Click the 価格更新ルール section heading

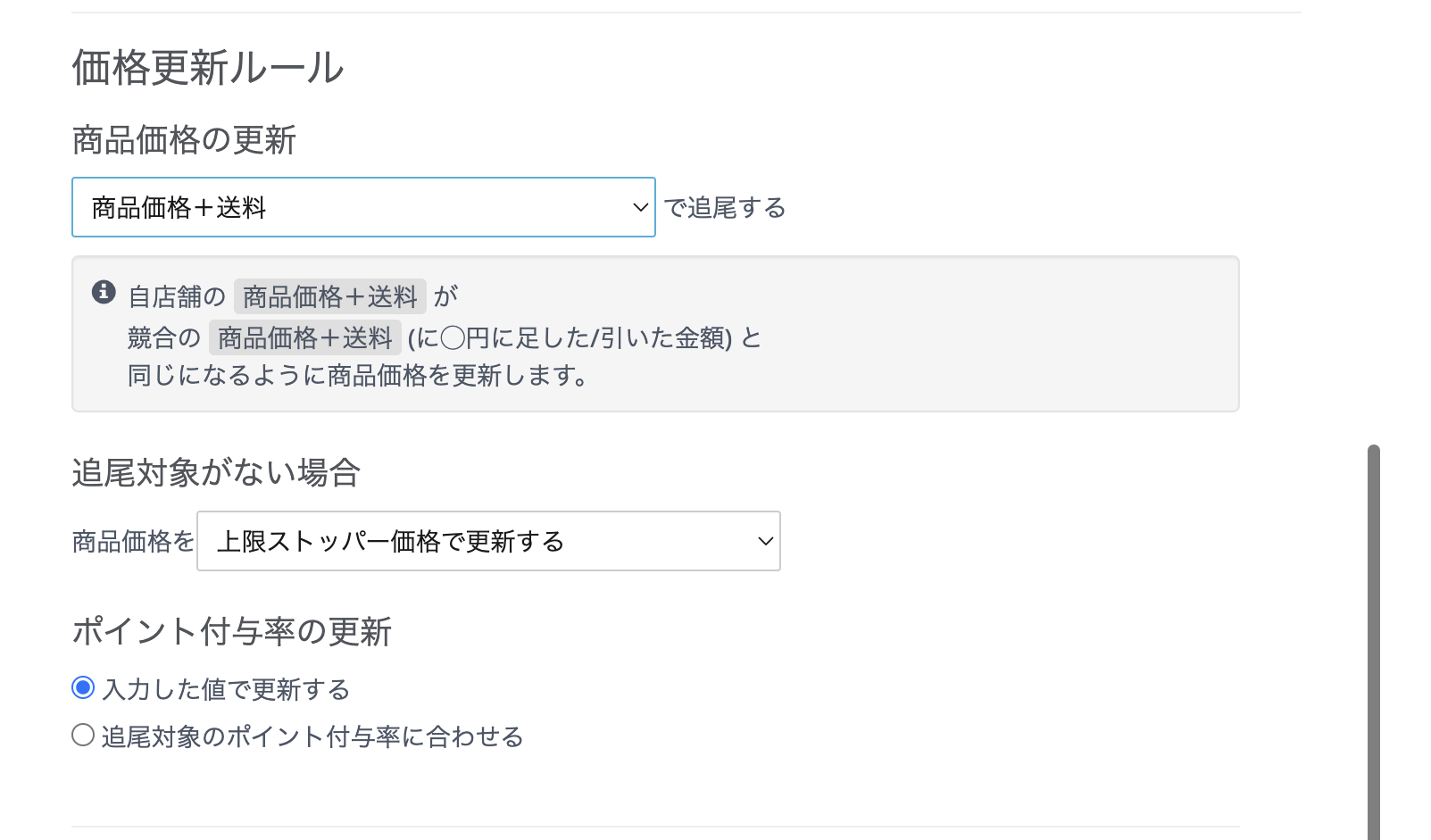click(x=208, y=68)
